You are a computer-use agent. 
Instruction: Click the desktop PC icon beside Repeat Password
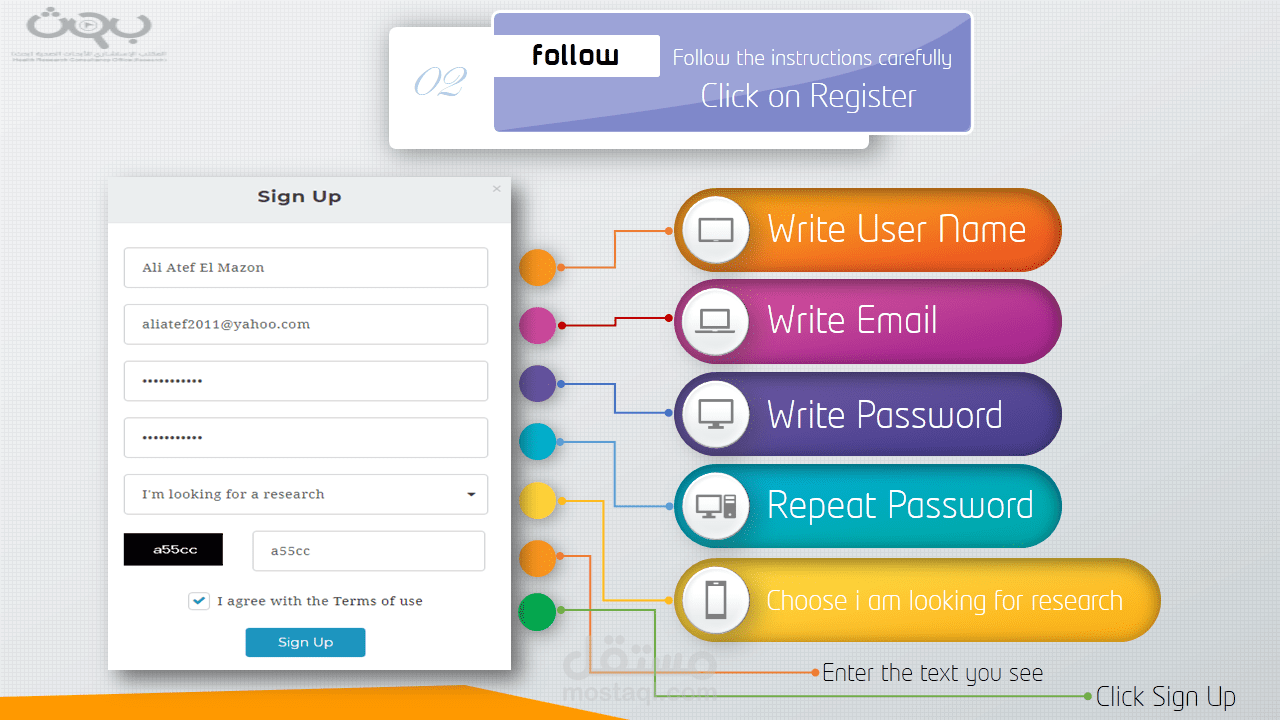point(715,506)
